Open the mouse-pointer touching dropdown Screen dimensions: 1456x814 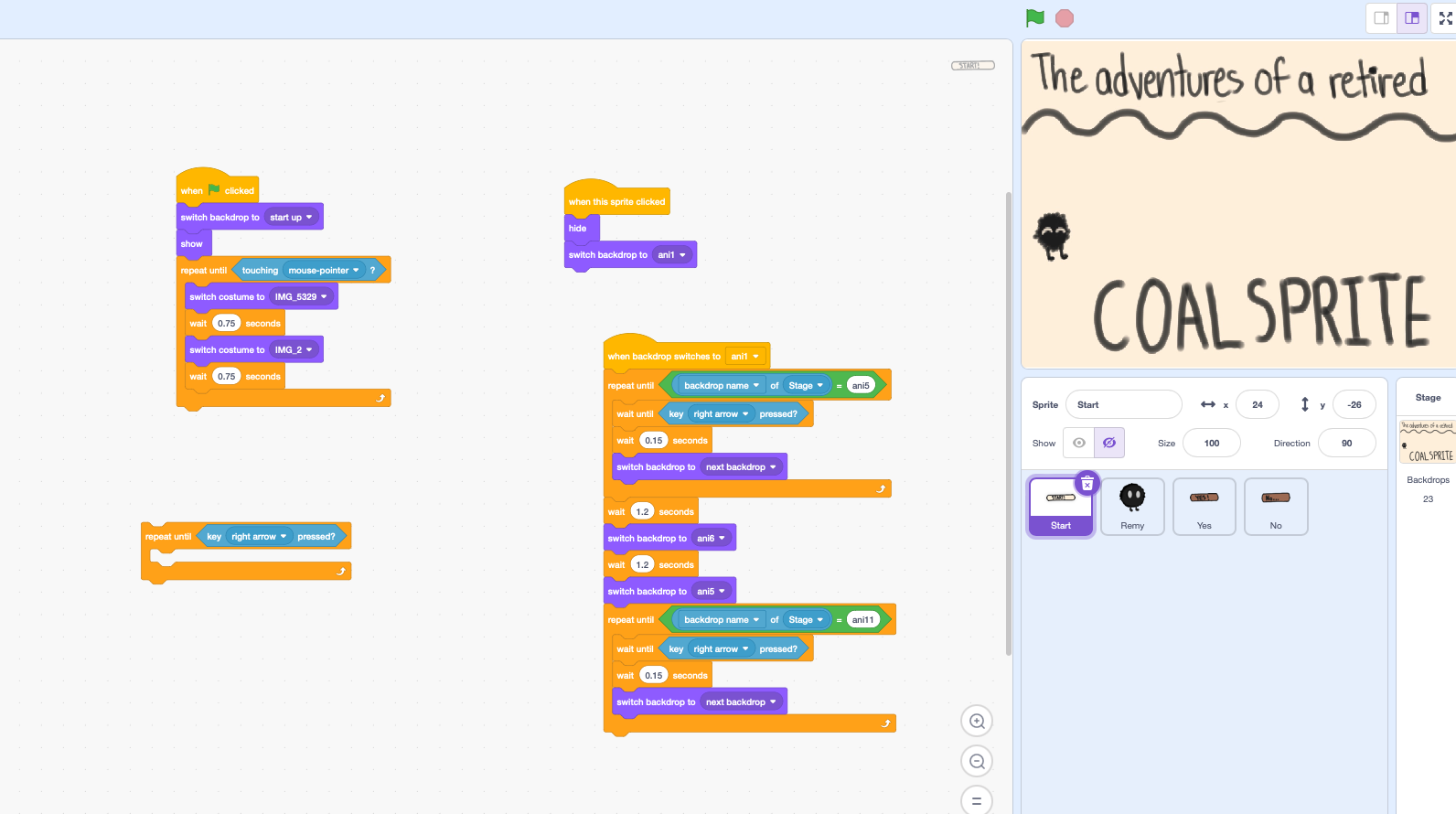click(x=324, y=270)
